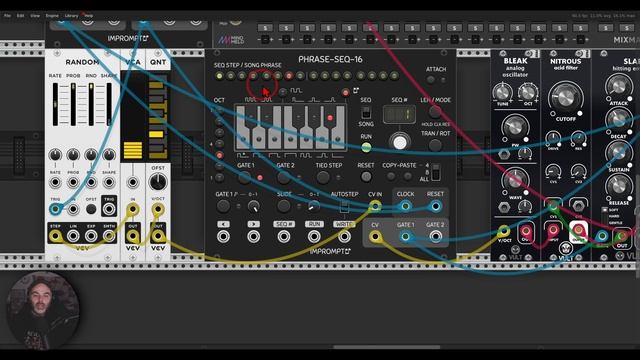Click the SLIDE button on Phrase-Seq-16
Screen dimensions: 640x360
pyautogui.click(x=284, y=207)
